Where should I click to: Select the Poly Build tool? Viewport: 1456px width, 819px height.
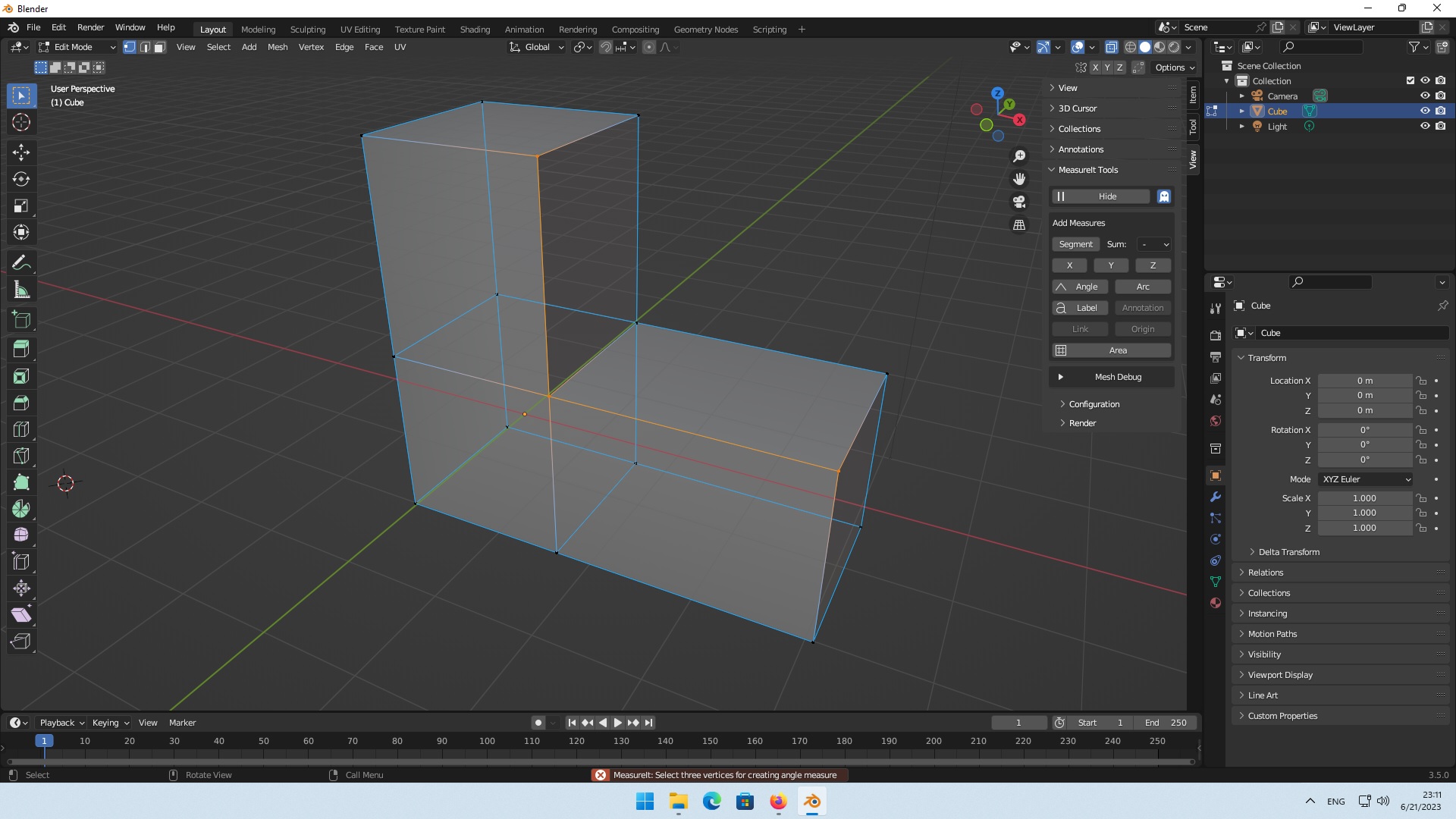point(21,482)
